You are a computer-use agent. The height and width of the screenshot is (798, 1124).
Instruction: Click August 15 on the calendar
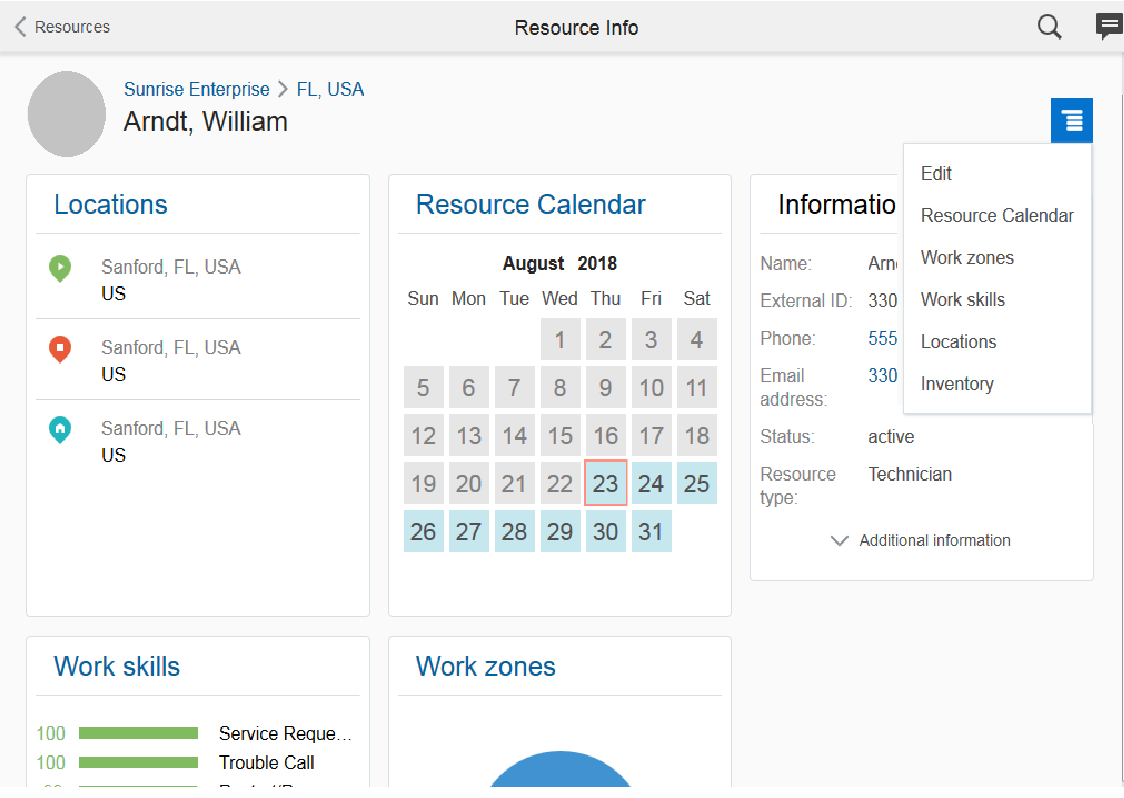[560, 435]
